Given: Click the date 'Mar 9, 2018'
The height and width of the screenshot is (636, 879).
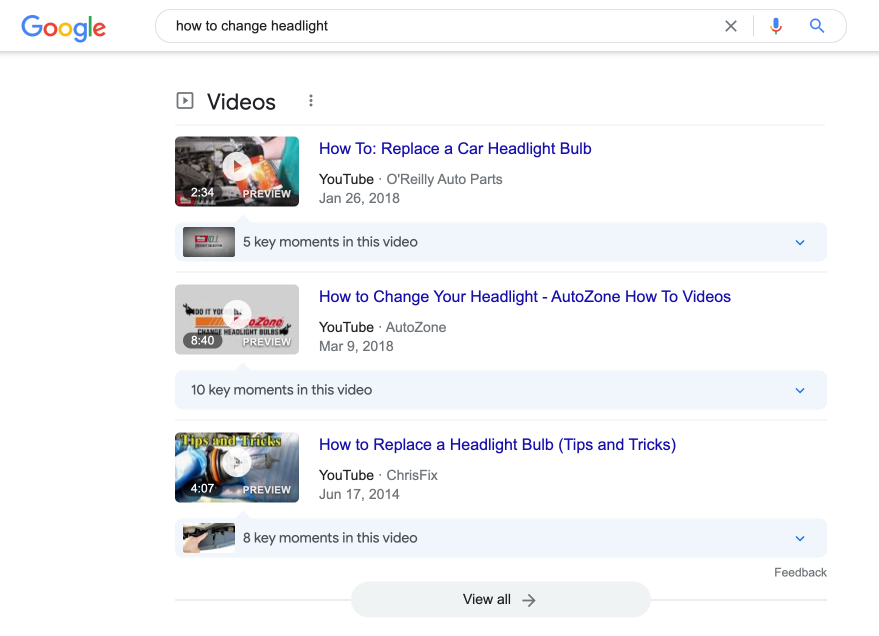Looking at the screenshot, I should [356, 346].
